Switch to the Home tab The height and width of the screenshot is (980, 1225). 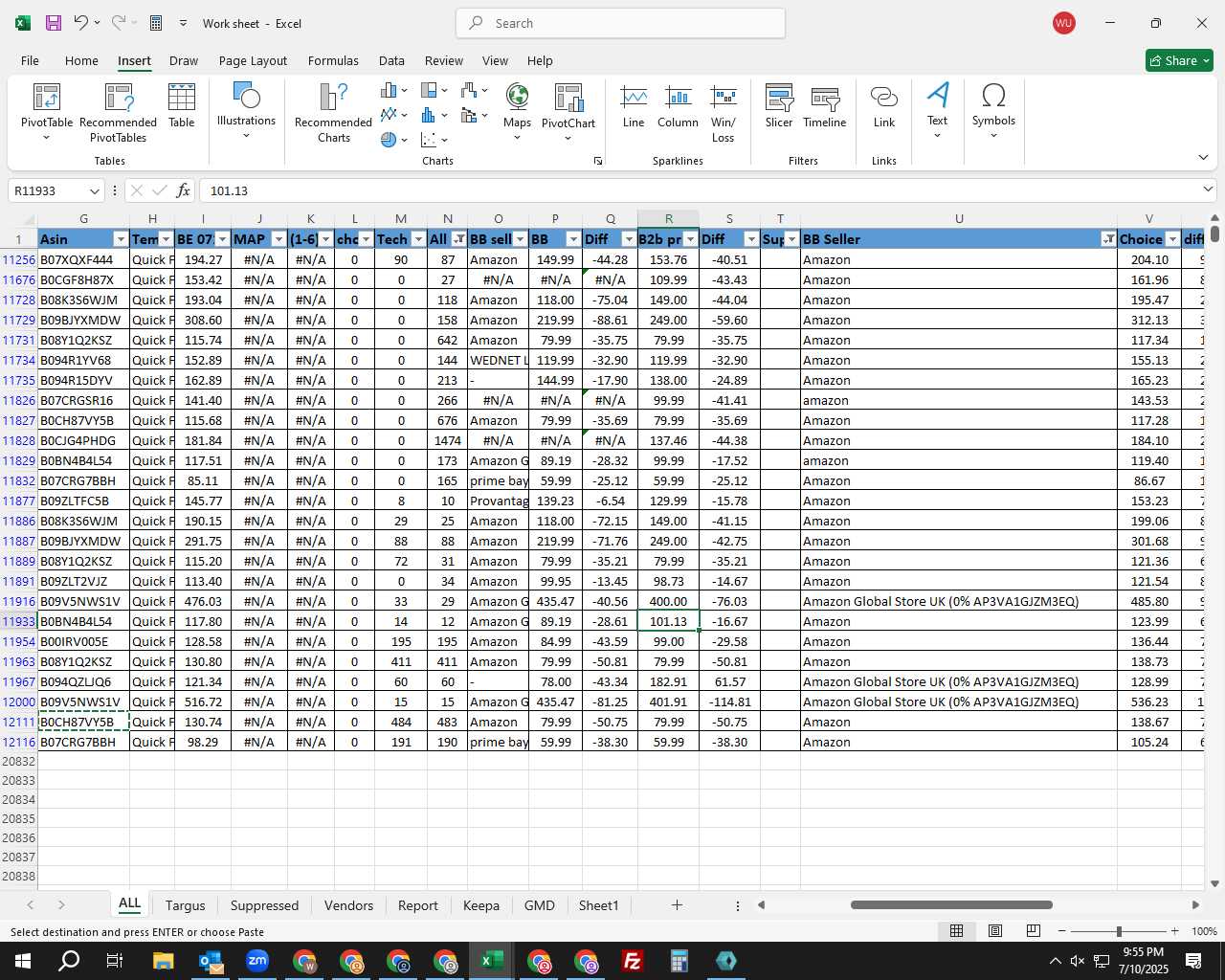[81, 60]
